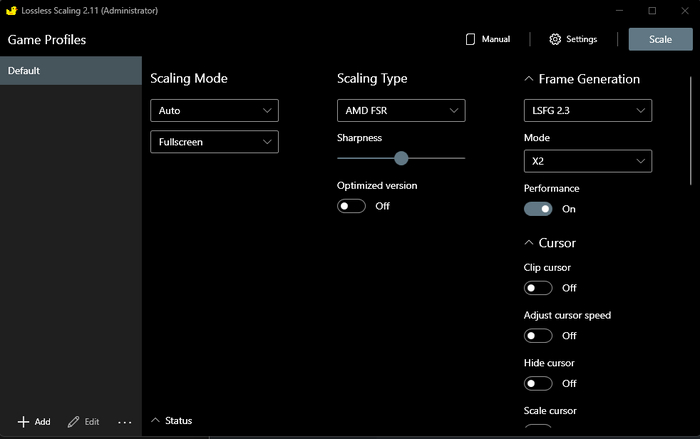Click the Manual book icon
Image resolution: width=700 pixels, height=439 pixels.
click(x=470, y=39)
